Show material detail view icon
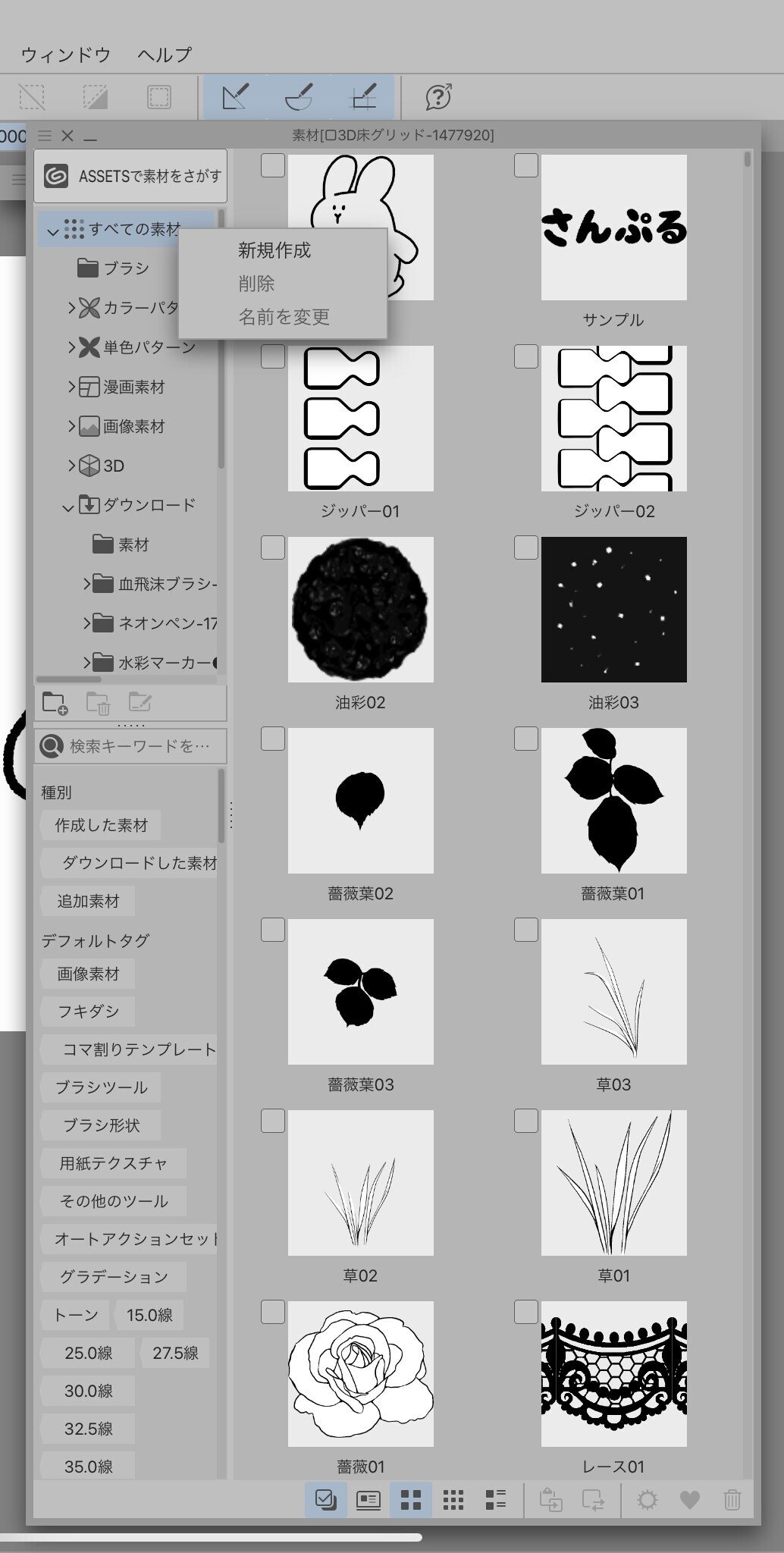 point(368,1499)
